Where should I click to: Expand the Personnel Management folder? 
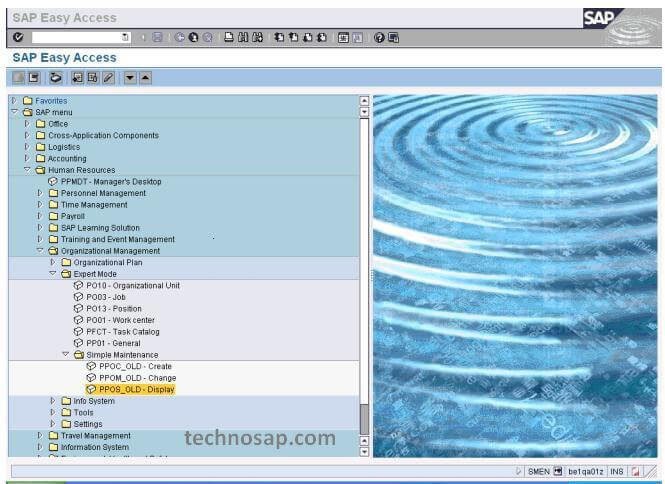[40, 193]
